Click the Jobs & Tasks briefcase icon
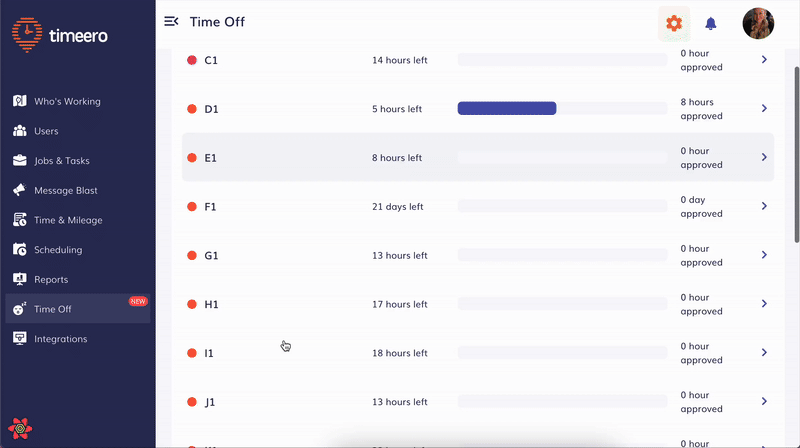This screenshot has height=448, width=800. coord(19,160)
